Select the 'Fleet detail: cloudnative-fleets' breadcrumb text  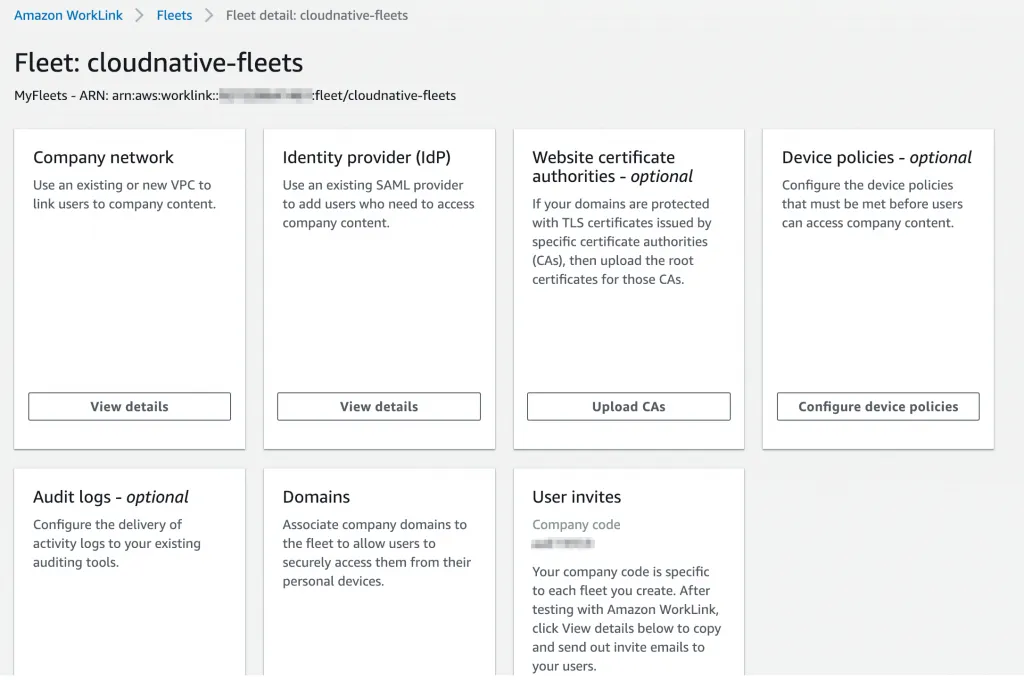(317, 16)
